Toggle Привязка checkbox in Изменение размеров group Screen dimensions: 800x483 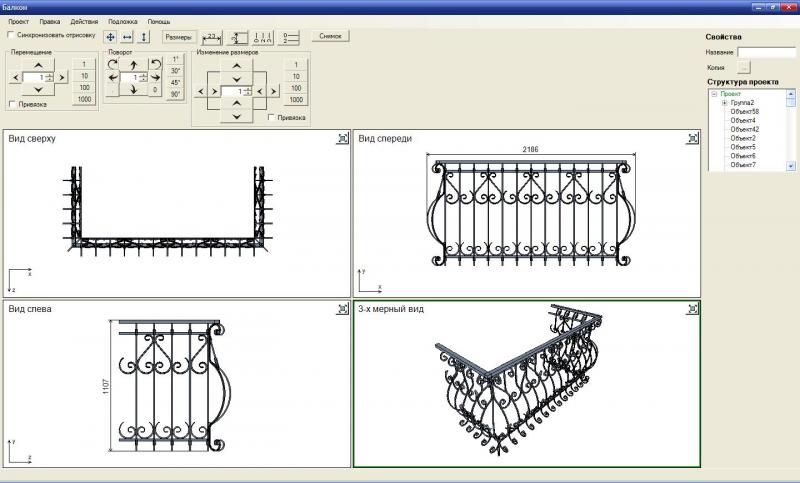271,117
